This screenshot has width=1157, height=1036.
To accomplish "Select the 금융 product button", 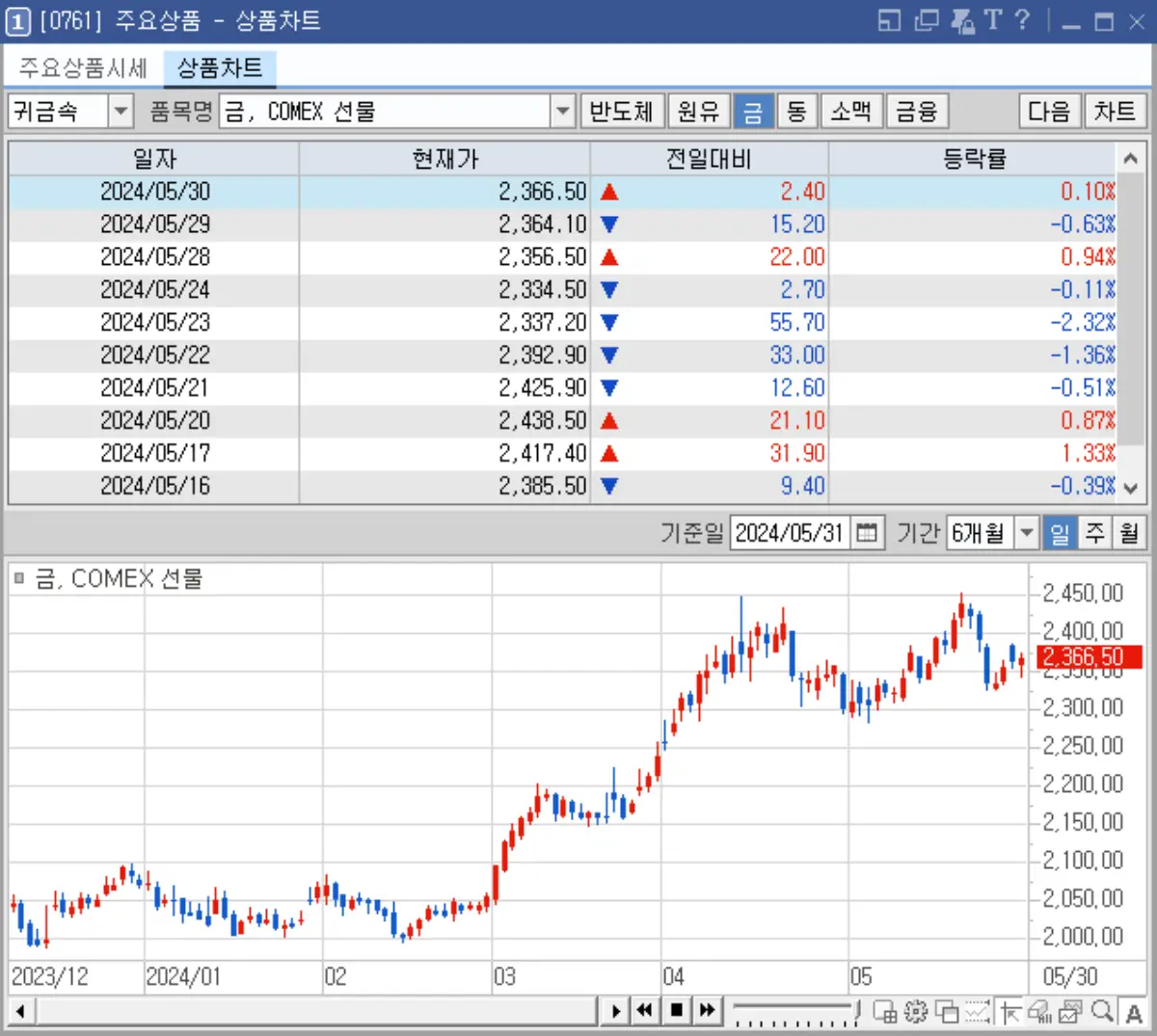I will (x=917, y=112).
